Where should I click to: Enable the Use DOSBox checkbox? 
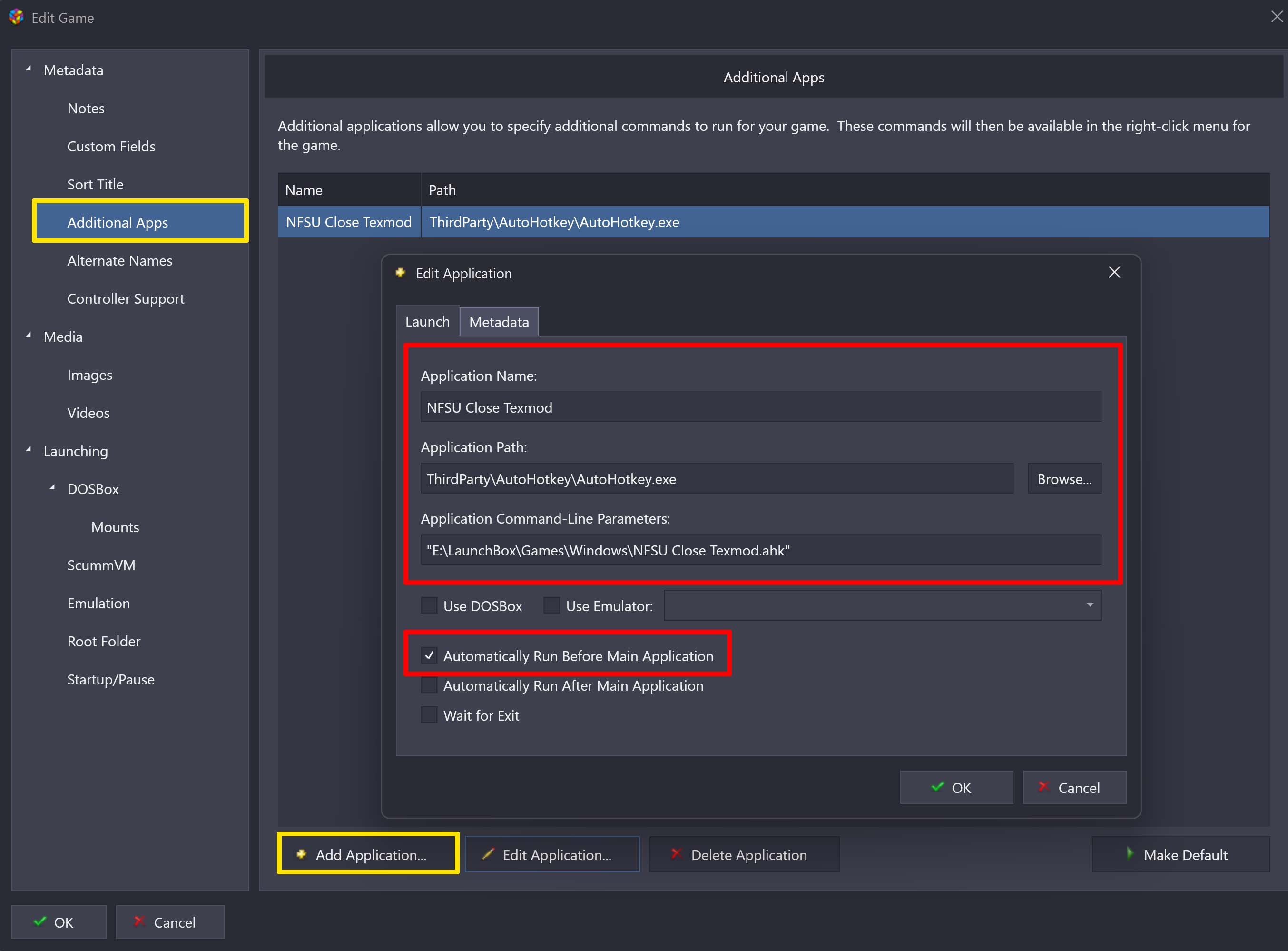429,605
